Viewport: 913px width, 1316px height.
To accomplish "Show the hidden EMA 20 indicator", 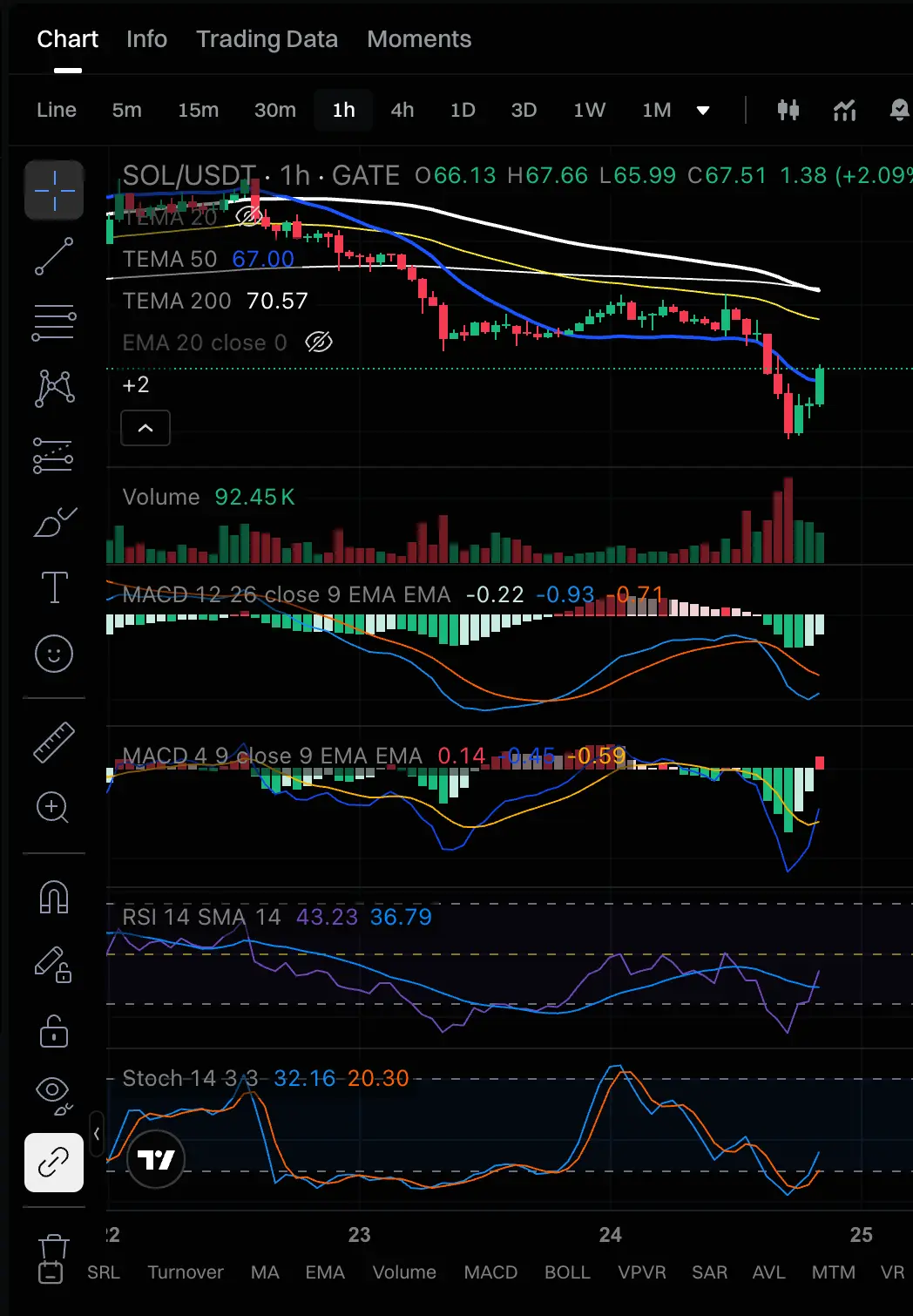I will click(319, 343).
